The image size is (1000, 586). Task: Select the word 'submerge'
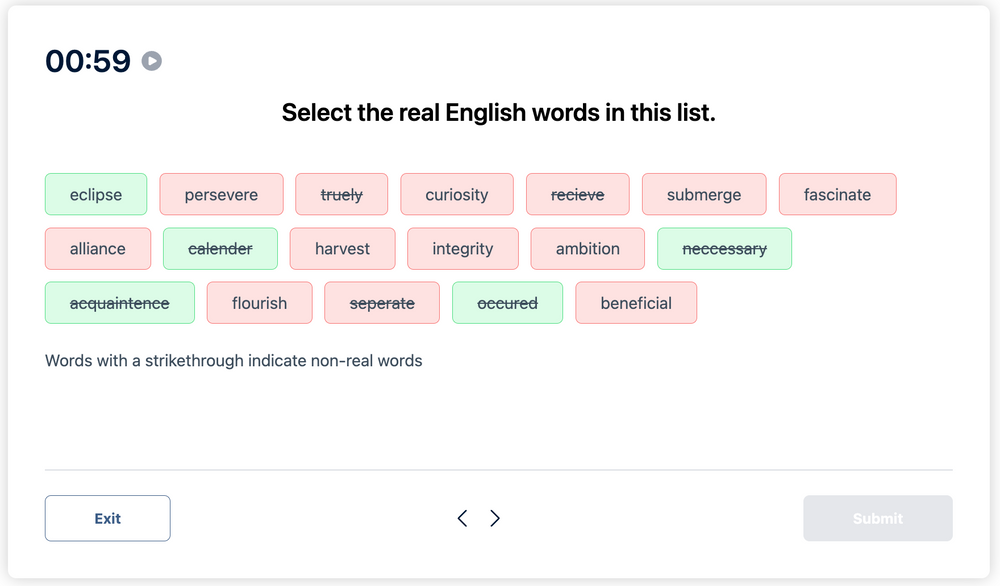704,194
